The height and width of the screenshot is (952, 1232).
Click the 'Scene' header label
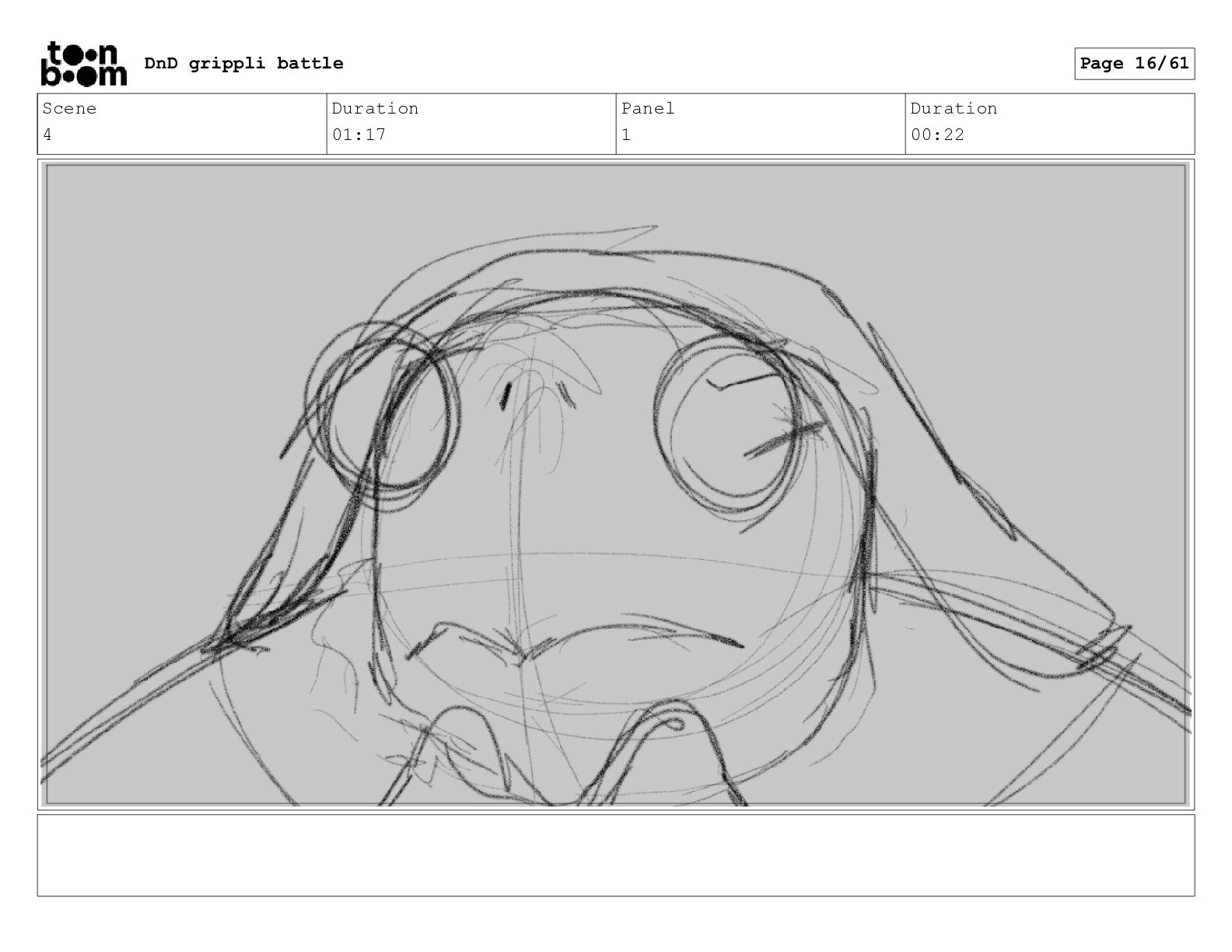[x=69, y=109]
